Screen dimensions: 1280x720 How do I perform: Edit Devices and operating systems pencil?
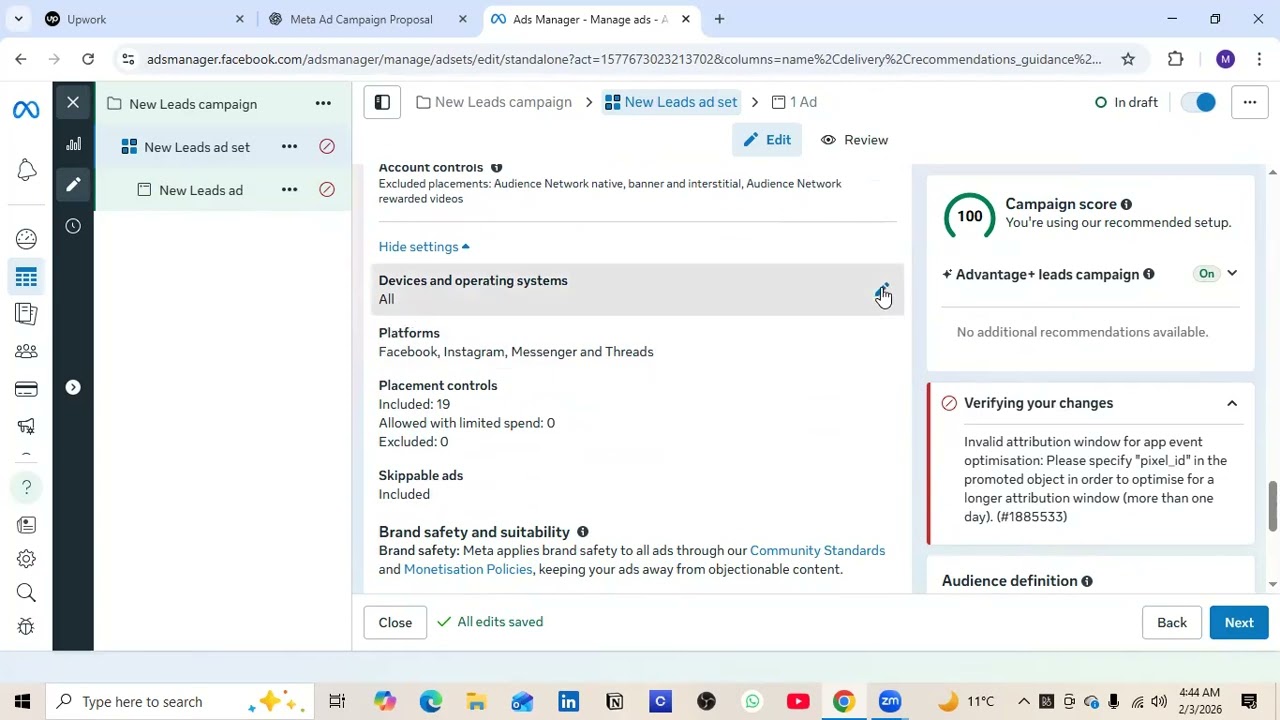[x=881, y=291]
